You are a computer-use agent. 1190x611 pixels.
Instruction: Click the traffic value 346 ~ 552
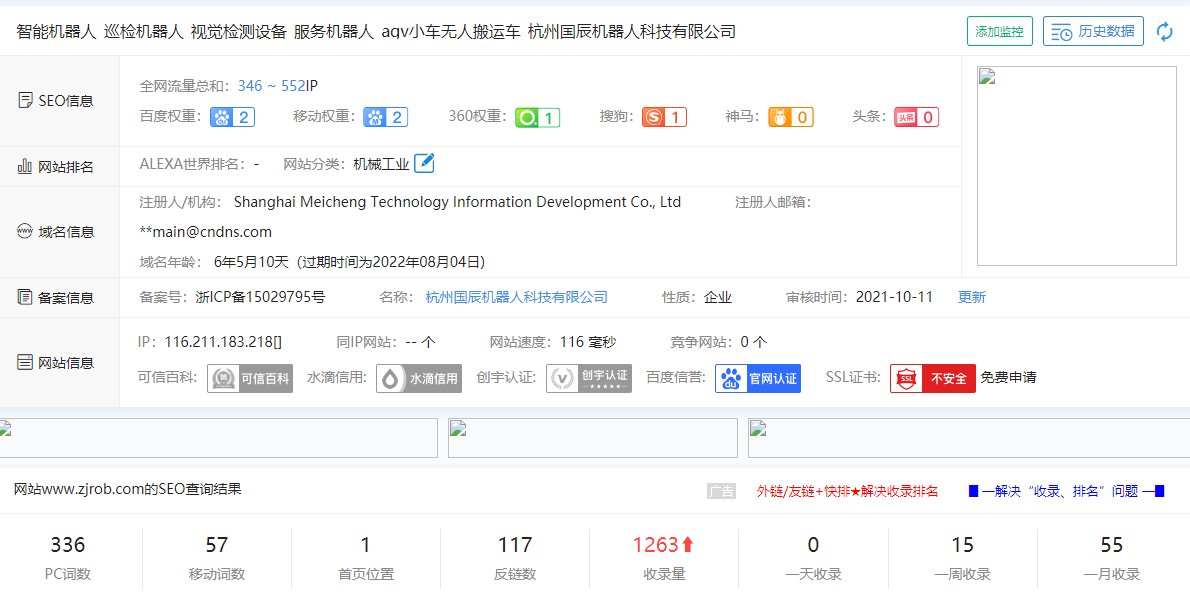point(272,86)
